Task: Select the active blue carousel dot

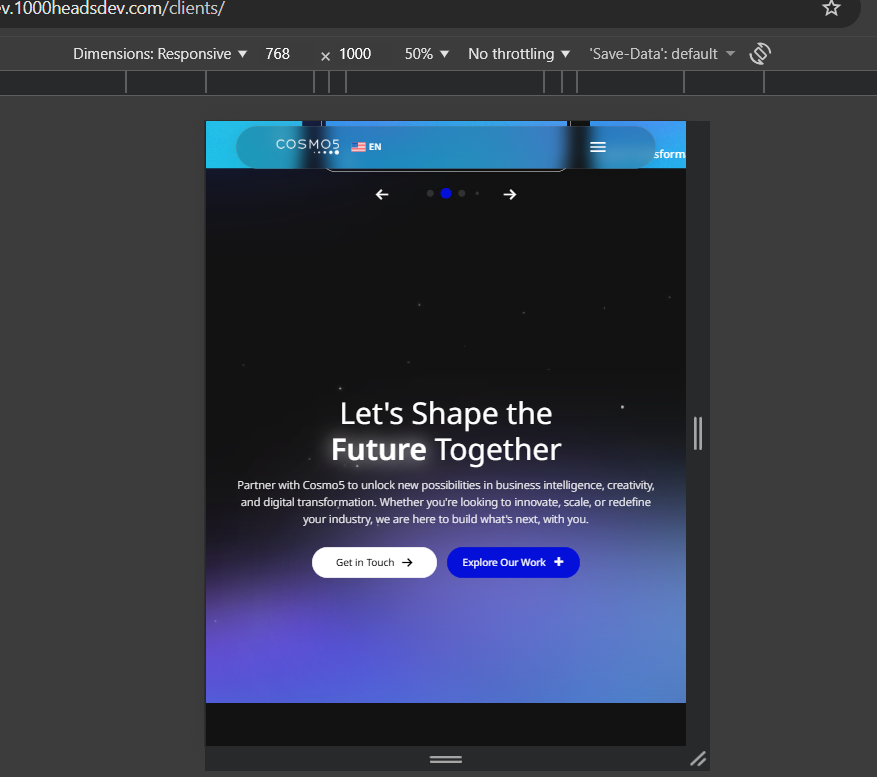Action: (x=446, y=193)
